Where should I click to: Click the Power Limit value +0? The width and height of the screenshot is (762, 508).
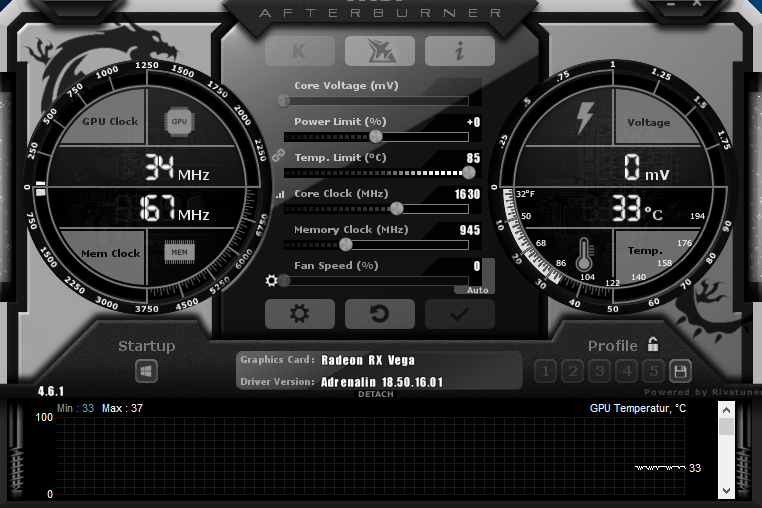pyautogui.click(x=474, y=123)
